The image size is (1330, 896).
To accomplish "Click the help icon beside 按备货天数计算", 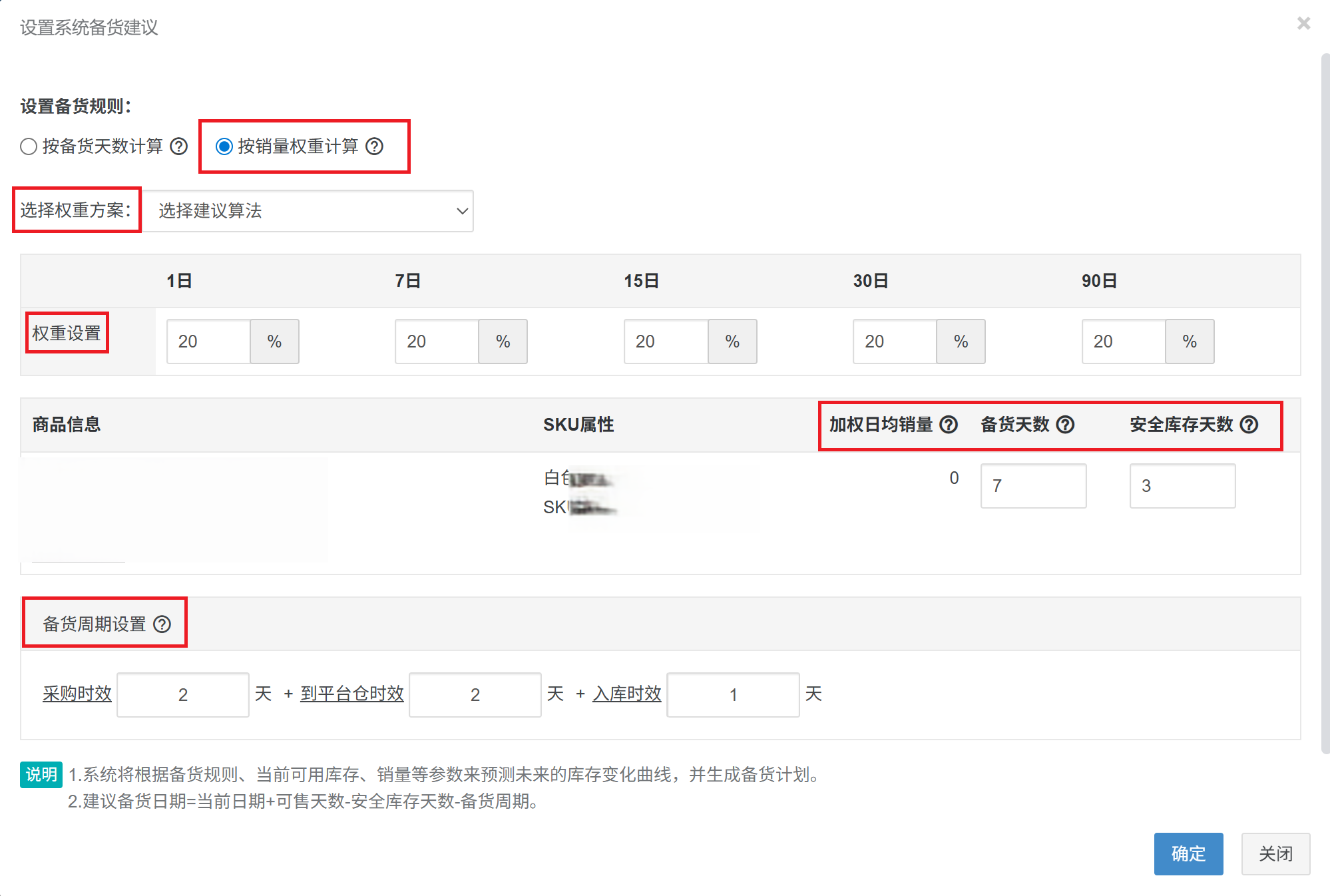I will 179,146.
